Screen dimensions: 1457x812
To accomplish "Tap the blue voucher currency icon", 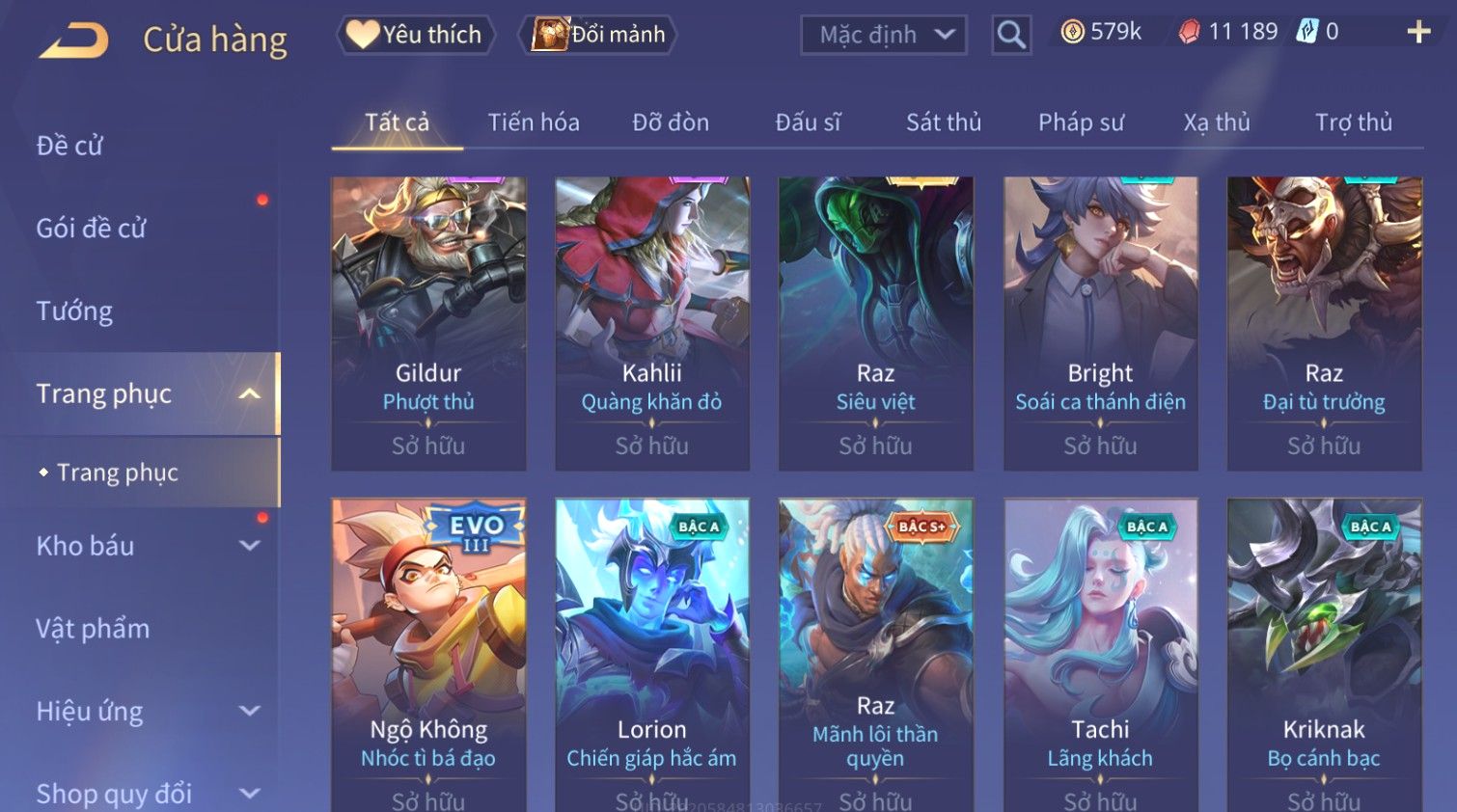I will 1307,32.
